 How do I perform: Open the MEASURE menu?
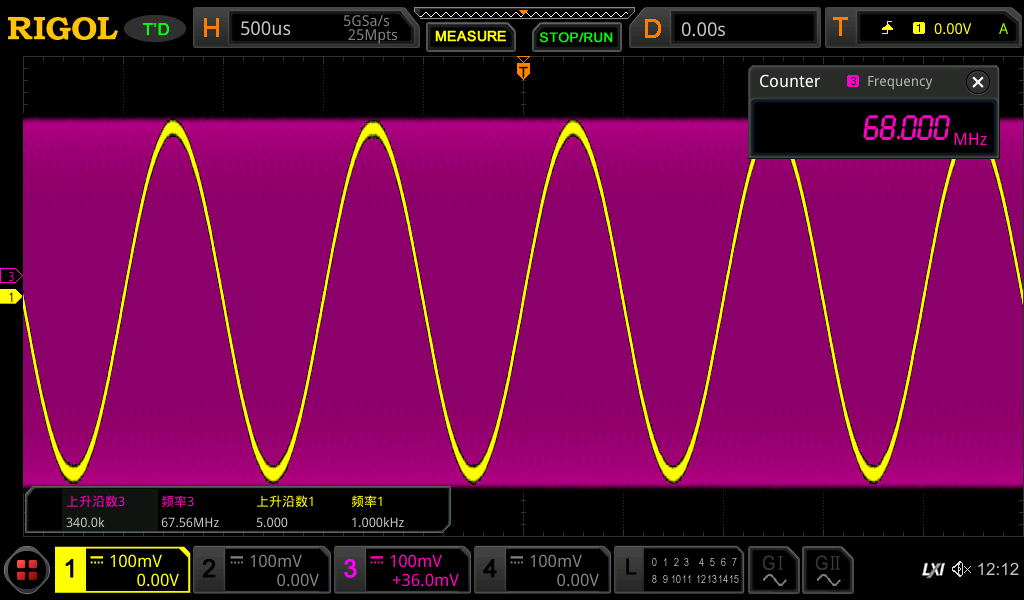(470, 36)
